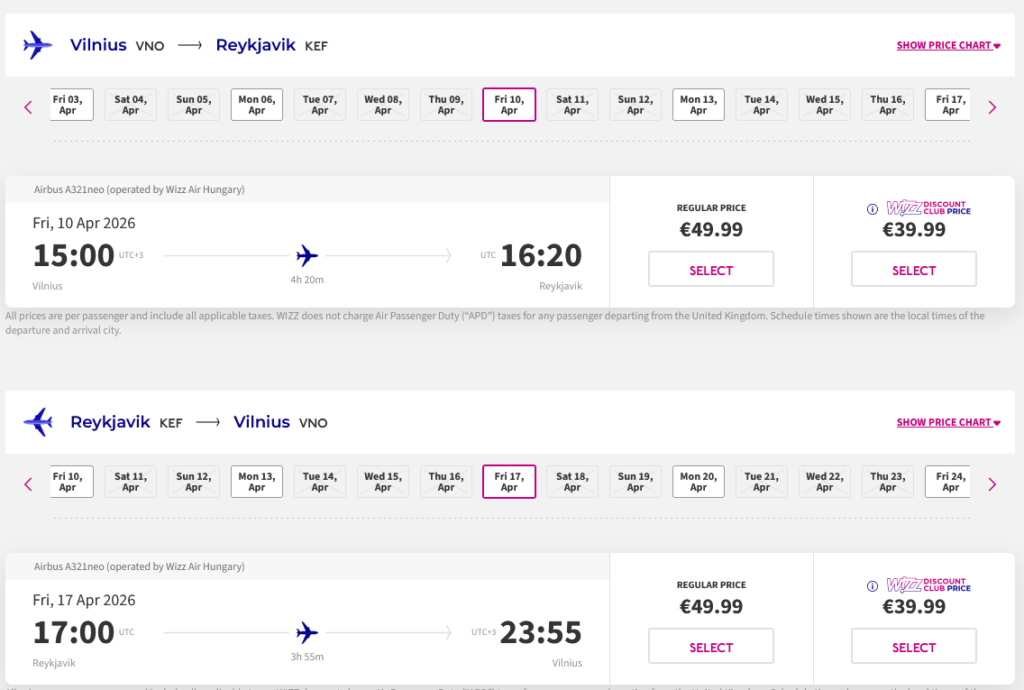Expand the return Show Price Chart
1024x690 pixels.
[948, 422]
